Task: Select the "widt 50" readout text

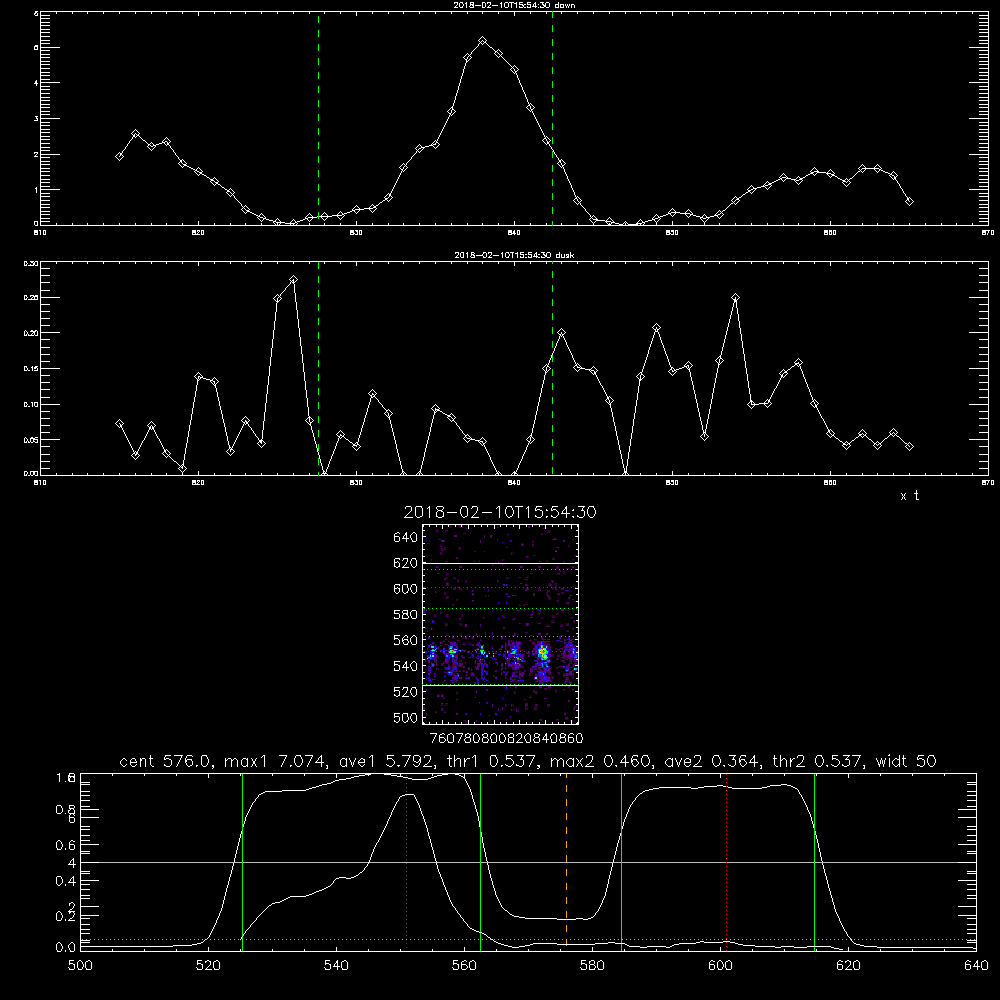Action: pos(906,761)
